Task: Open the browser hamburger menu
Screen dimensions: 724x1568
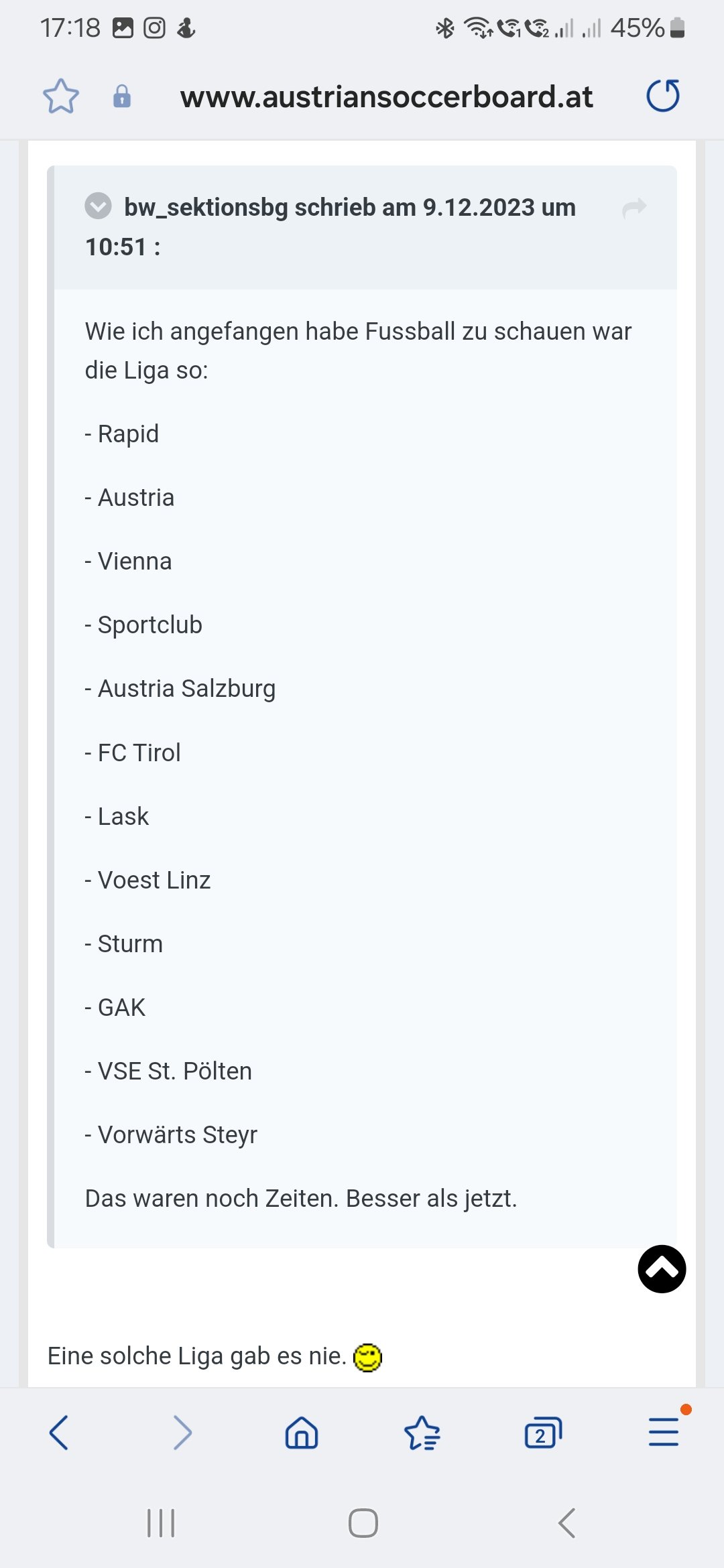Action: coord(664,1432)
